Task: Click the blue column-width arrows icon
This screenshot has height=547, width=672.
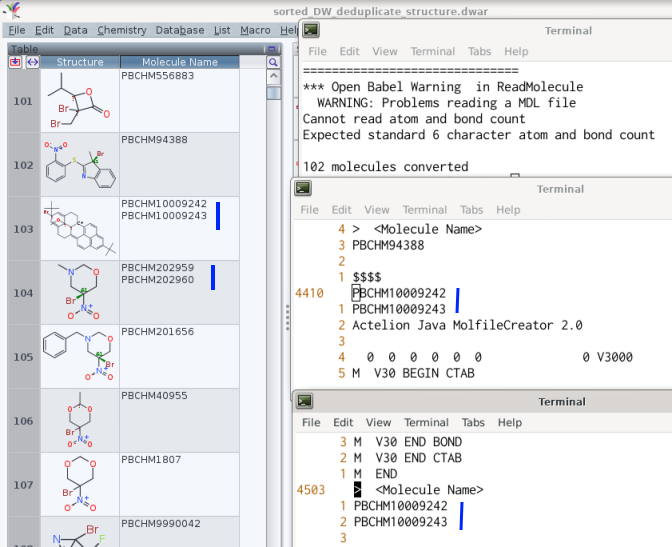Action: pos(32,62)
